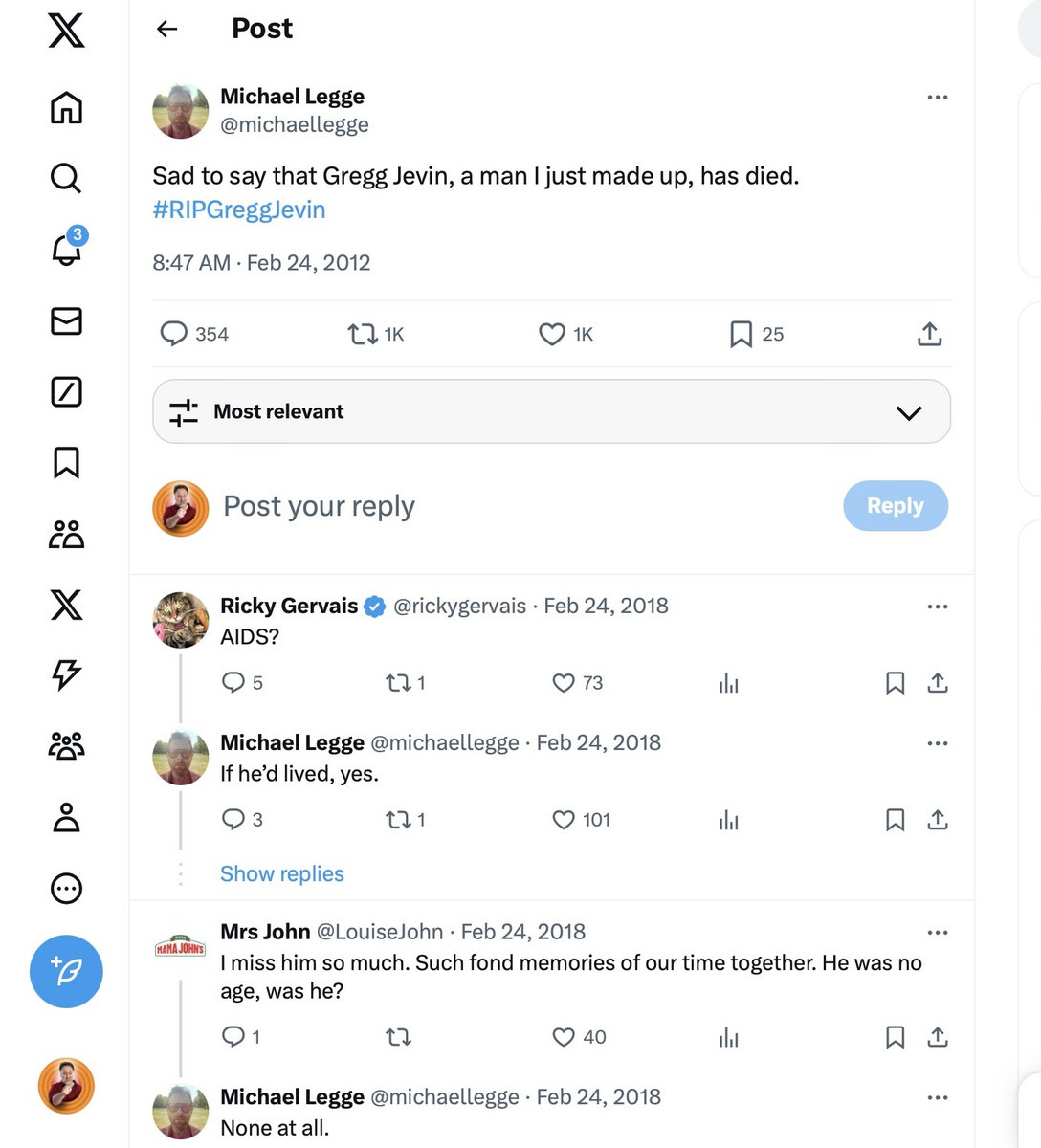Click the compose post feather button
Image resolution: width=1041 pixels, height=1148 pixels.
66,971
